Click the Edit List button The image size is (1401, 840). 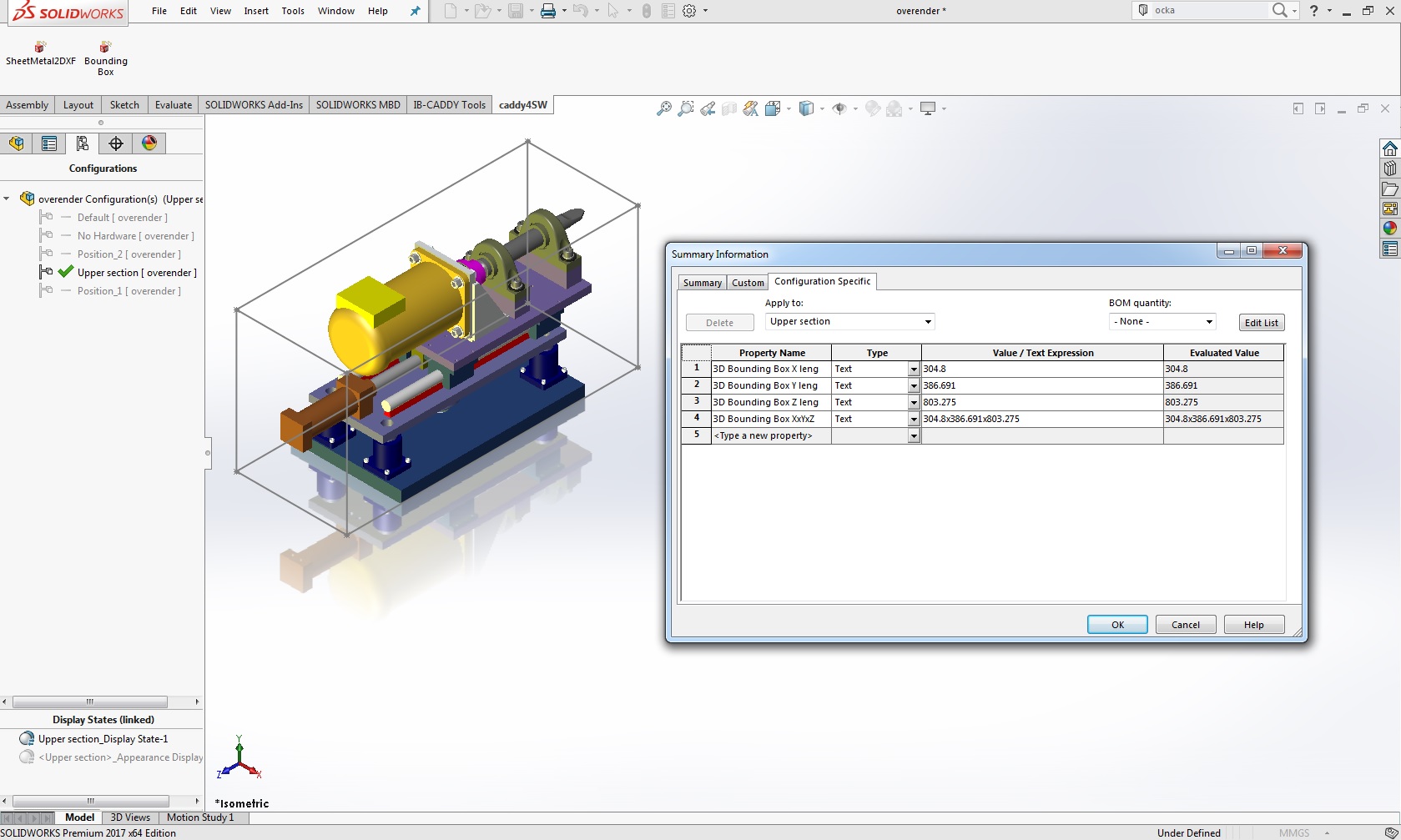[1261, 323]
